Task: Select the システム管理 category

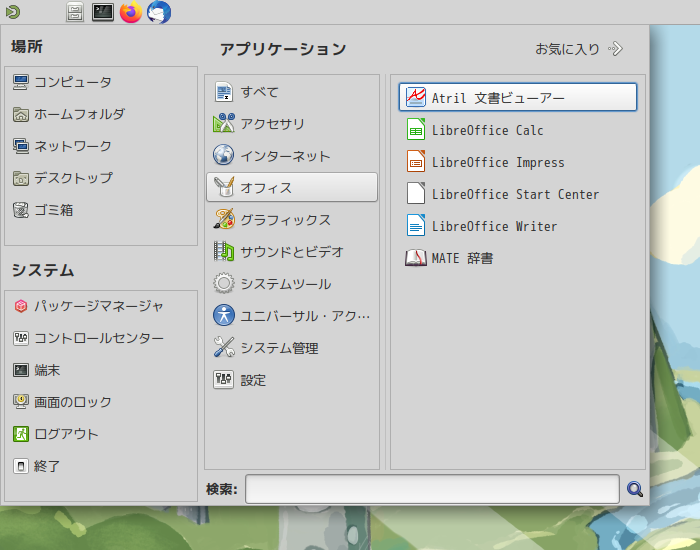Action: pos(292,347)
